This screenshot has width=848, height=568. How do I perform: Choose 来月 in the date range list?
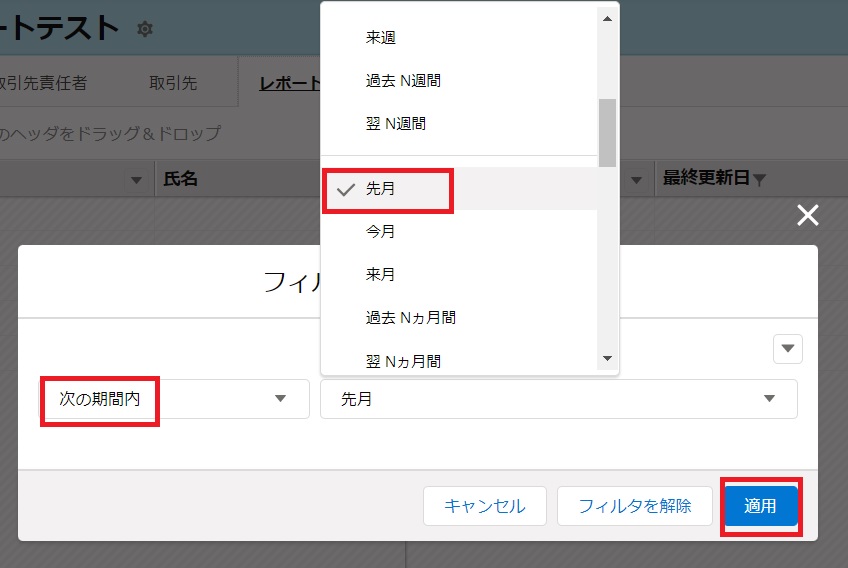tap(459, 274)
